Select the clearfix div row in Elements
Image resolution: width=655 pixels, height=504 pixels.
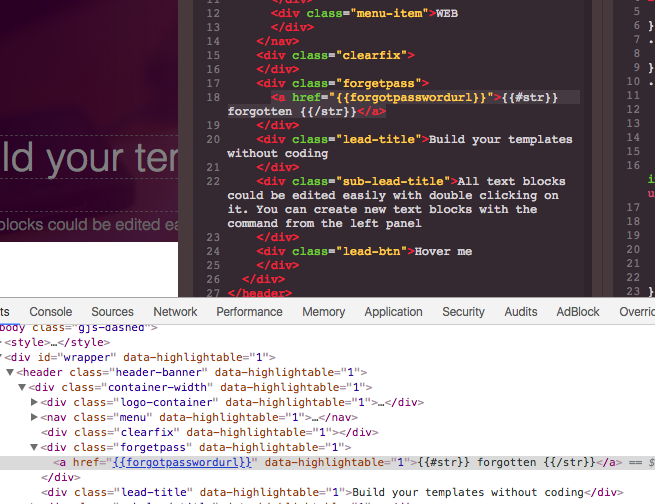(210, 432)
